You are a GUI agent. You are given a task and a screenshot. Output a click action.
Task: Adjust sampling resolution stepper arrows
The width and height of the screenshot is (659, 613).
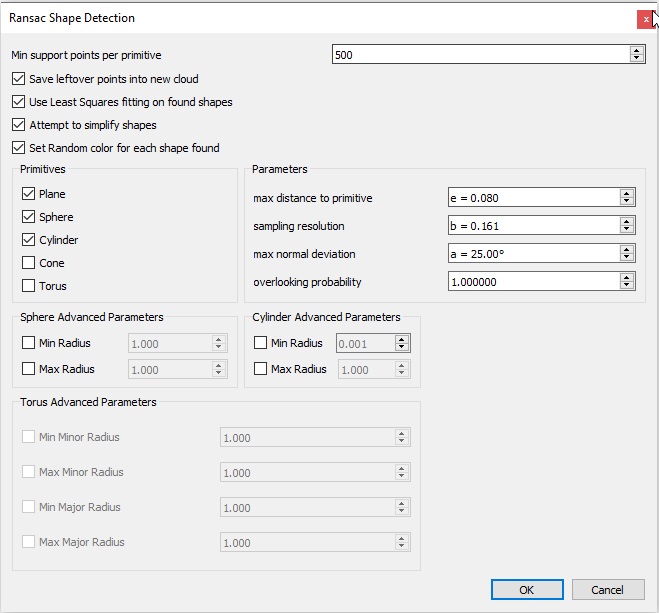coord(627,226)
